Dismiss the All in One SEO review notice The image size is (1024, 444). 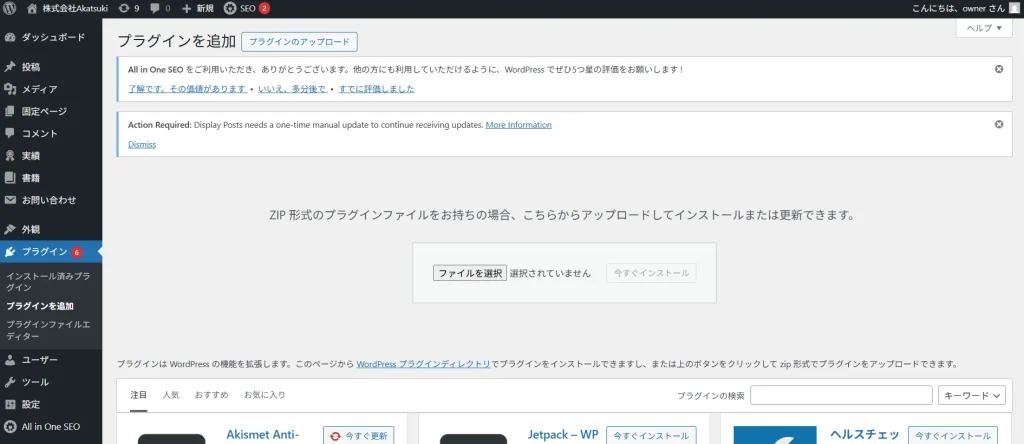tap(998, 69)
